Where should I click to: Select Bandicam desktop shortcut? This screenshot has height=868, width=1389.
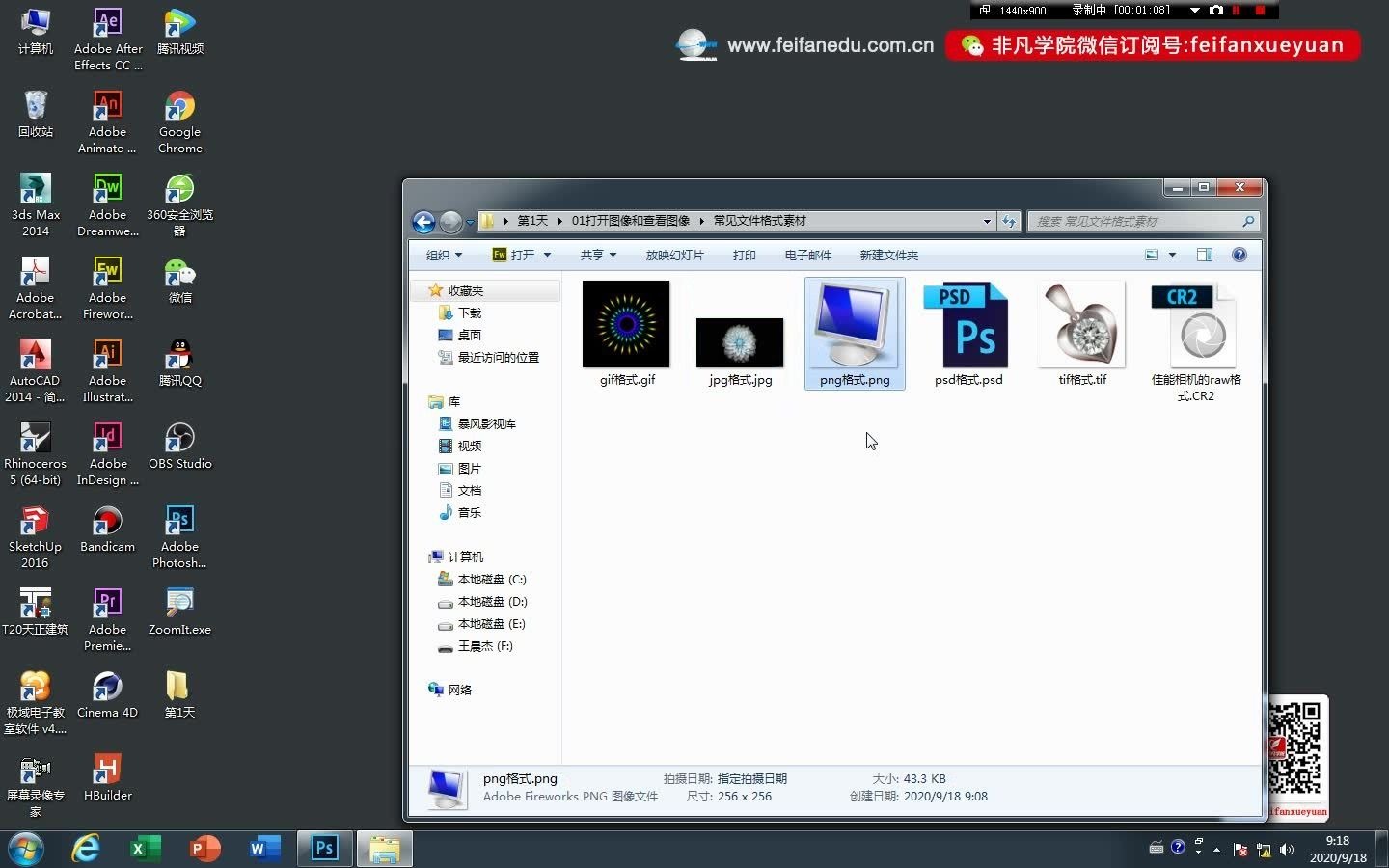107,529
